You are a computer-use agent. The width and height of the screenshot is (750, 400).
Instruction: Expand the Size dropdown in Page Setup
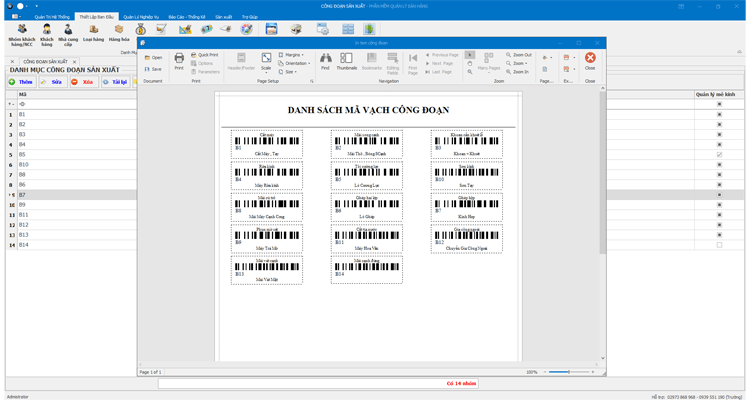(290, 72)
